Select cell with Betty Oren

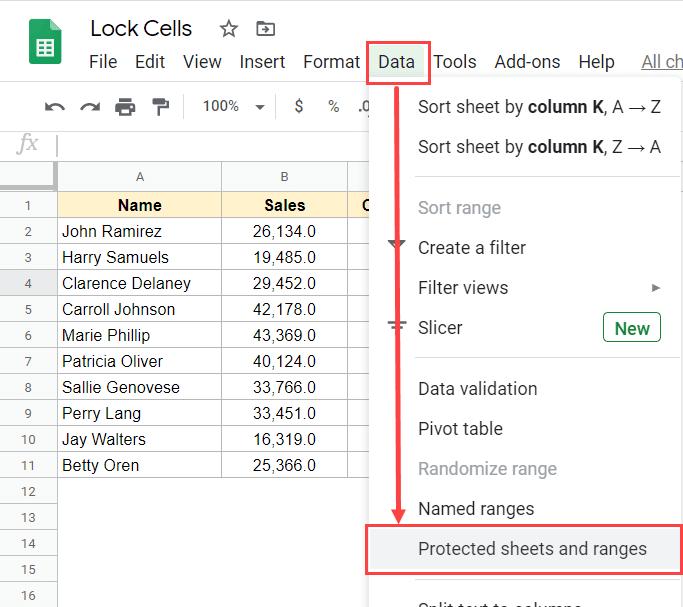[139, 465]
